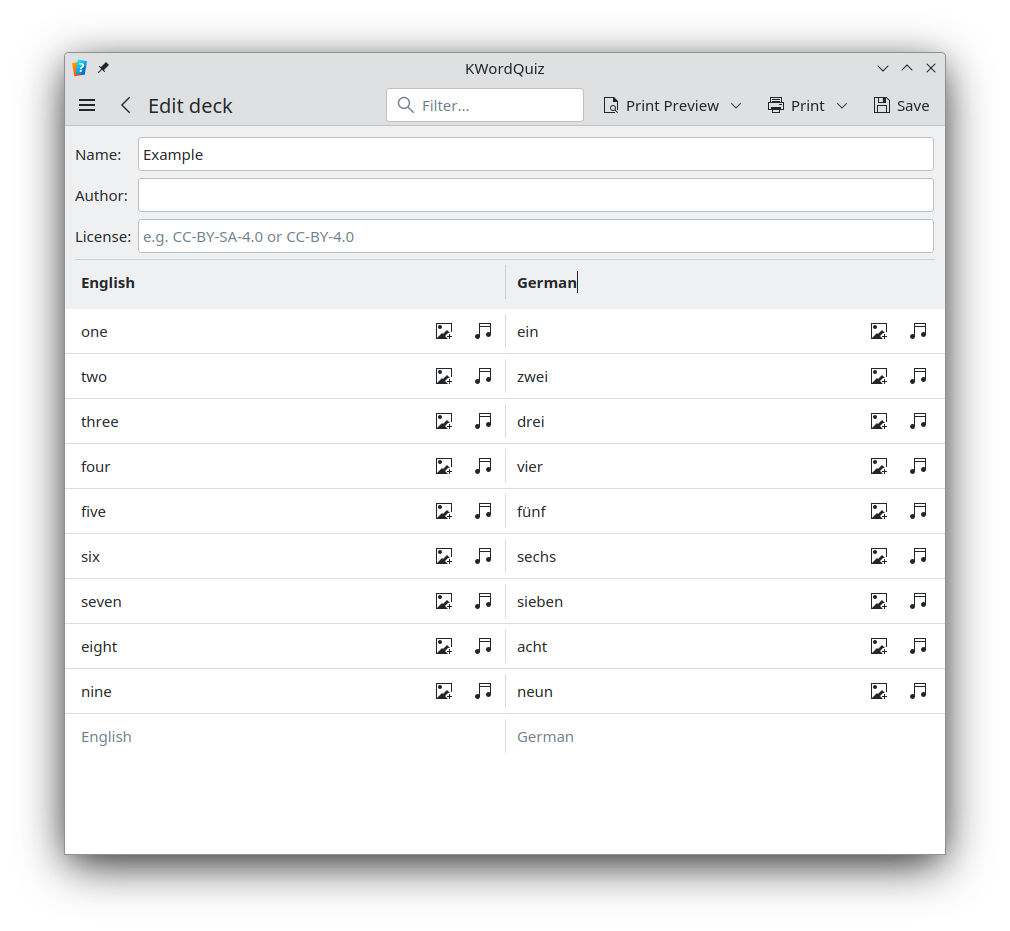This screenshot has height=931, width=1010.
Task: Save the current deck
Action: tap(901, 105)
